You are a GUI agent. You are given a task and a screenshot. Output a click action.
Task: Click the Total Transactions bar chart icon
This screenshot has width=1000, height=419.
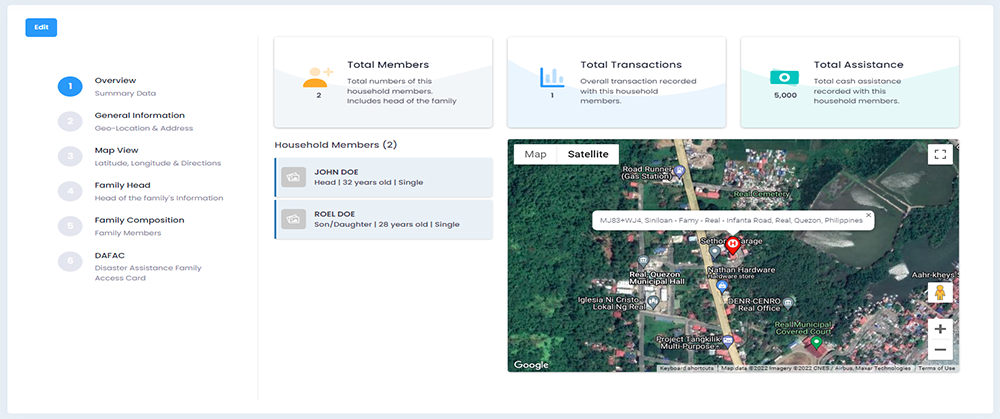click(x=552, y=77)
